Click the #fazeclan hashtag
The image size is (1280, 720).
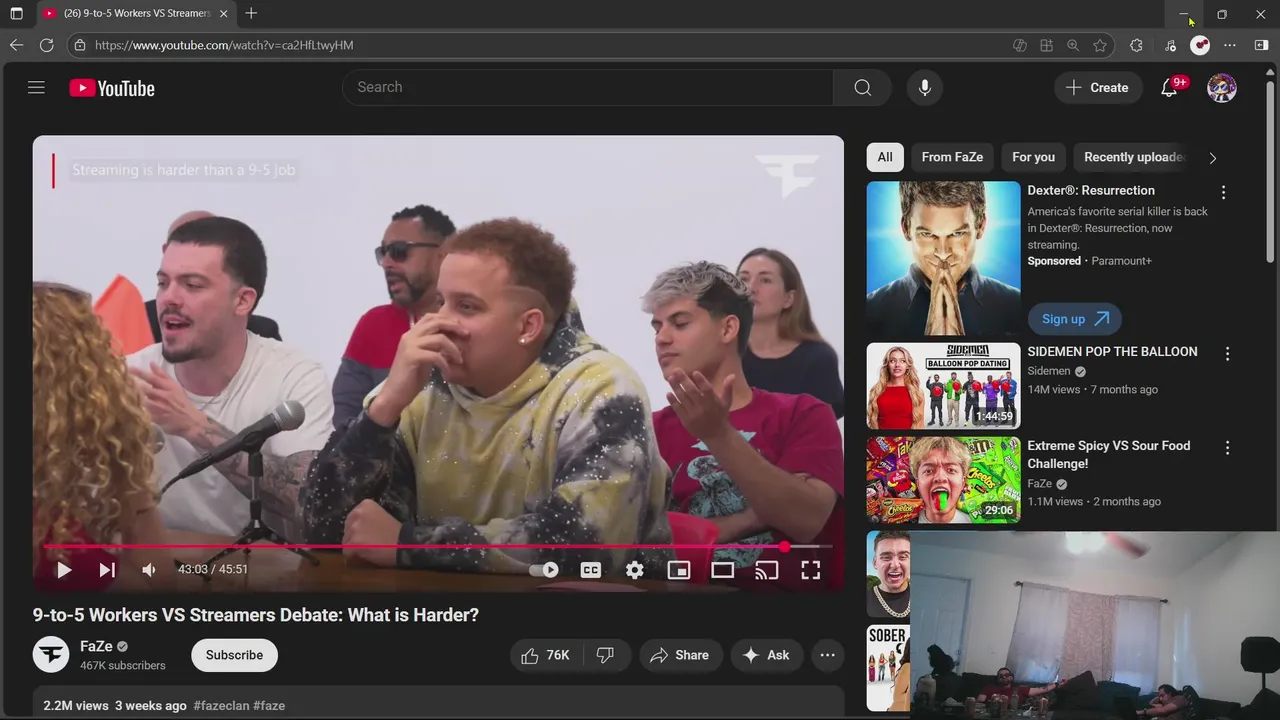click(x=221, y=706)
